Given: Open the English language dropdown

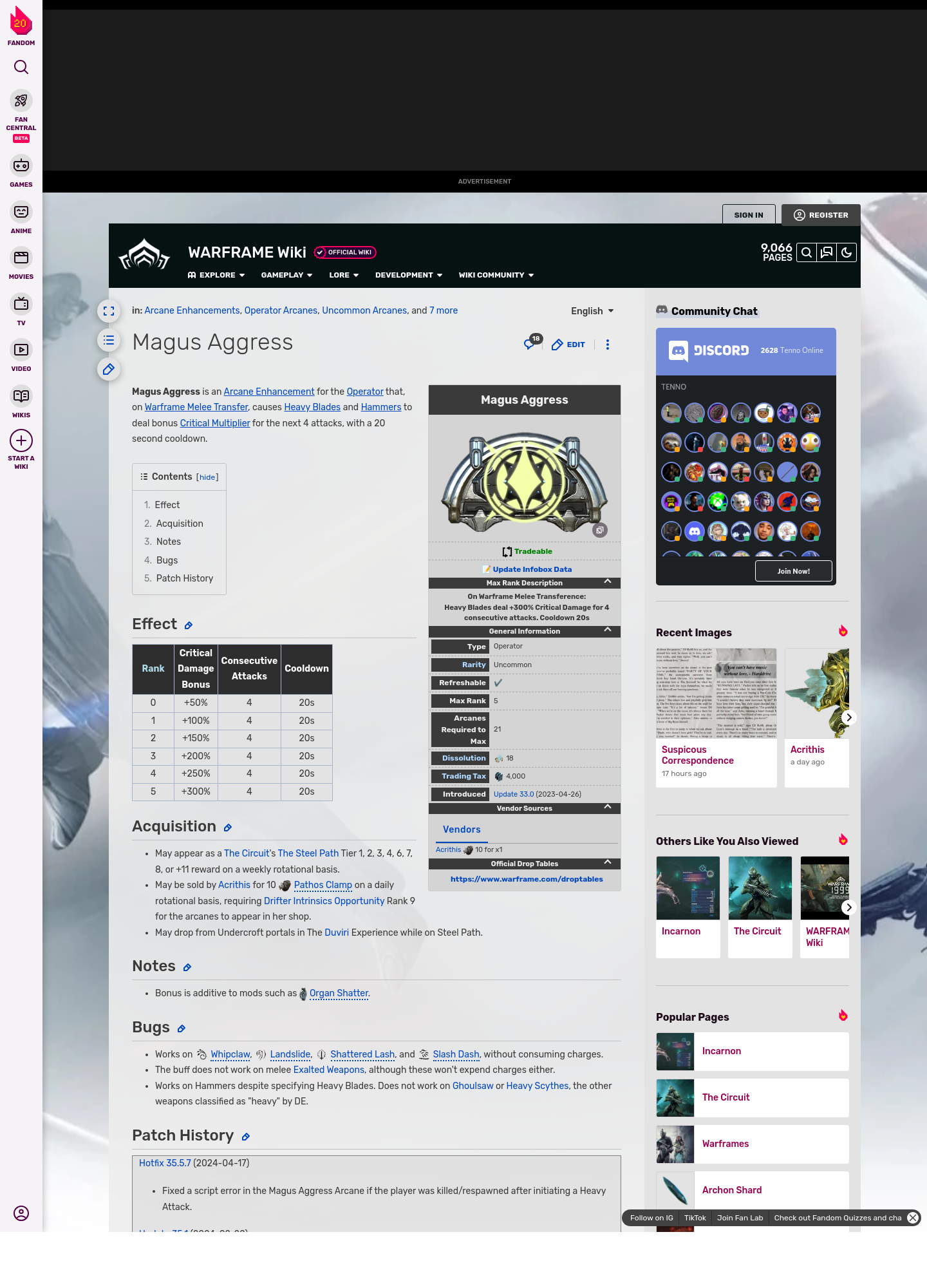Looking at the screenshot, I should tap(592, 311).
